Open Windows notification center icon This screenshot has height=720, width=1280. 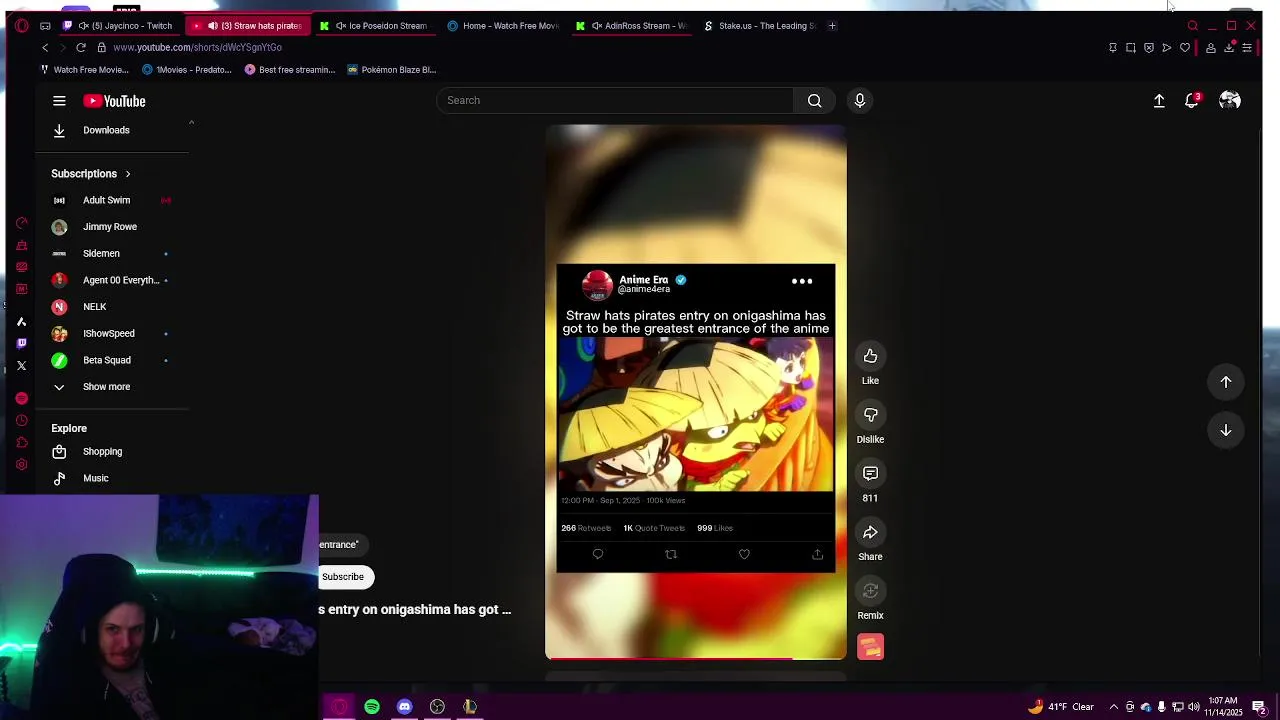pos(1259,707)
